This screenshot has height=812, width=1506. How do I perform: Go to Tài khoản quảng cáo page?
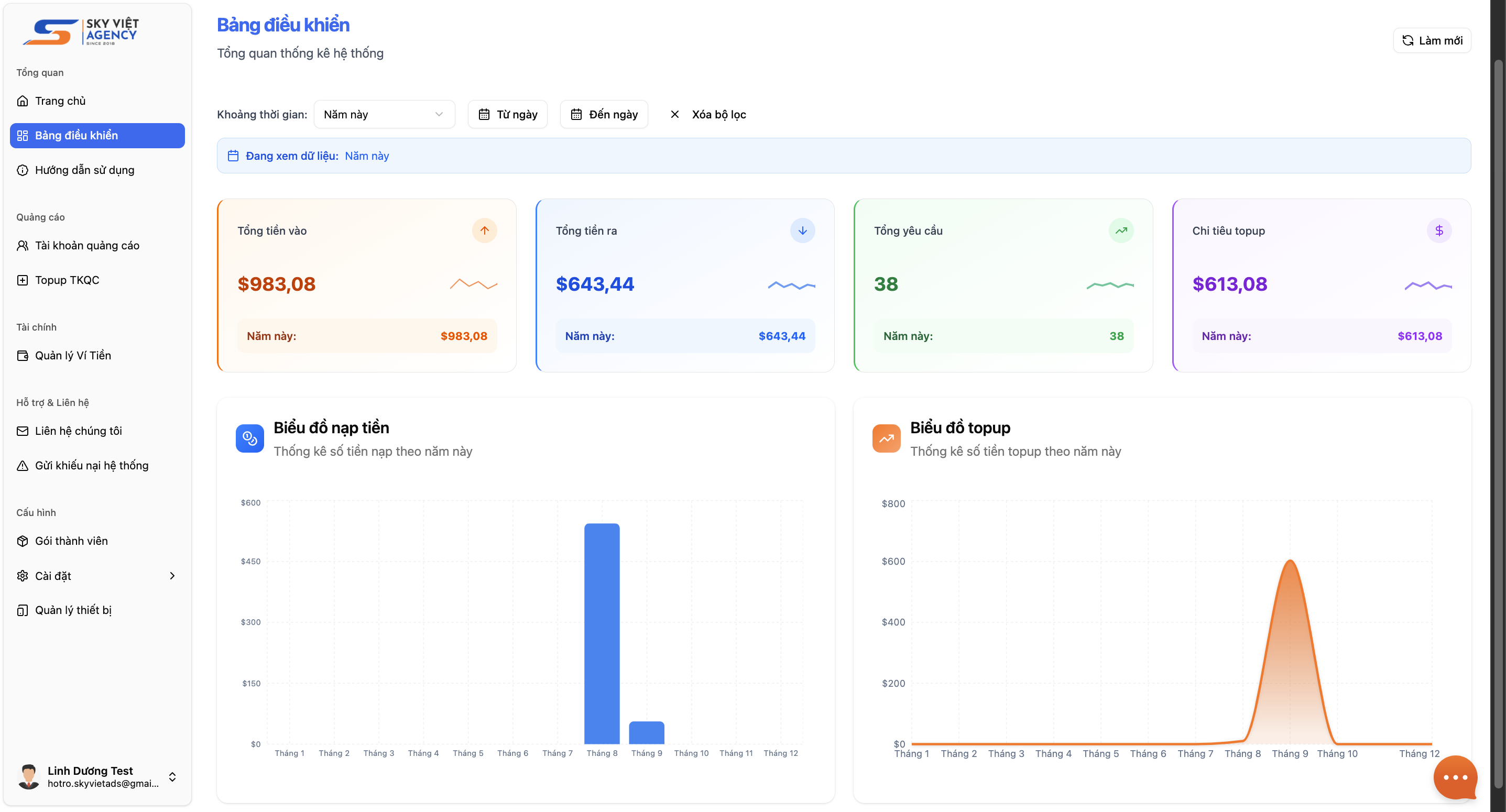86,246
